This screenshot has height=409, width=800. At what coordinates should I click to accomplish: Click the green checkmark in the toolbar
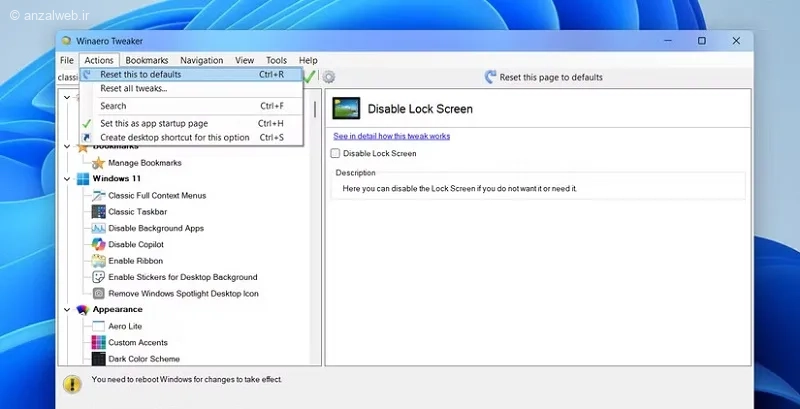pos(309,77)
